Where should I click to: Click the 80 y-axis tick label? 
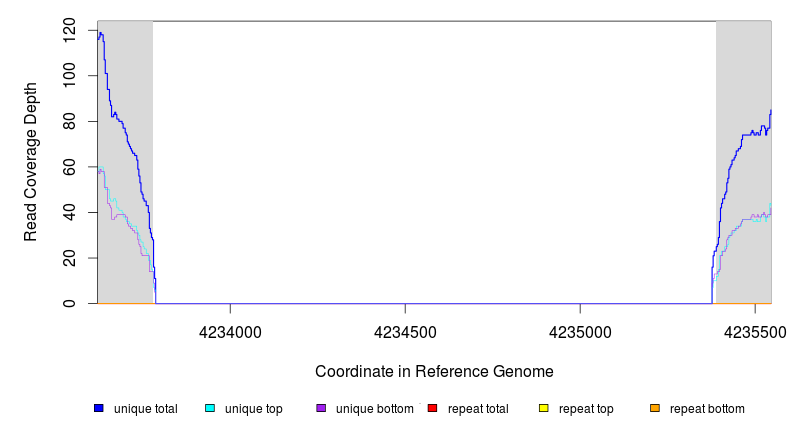coord(69,121)
